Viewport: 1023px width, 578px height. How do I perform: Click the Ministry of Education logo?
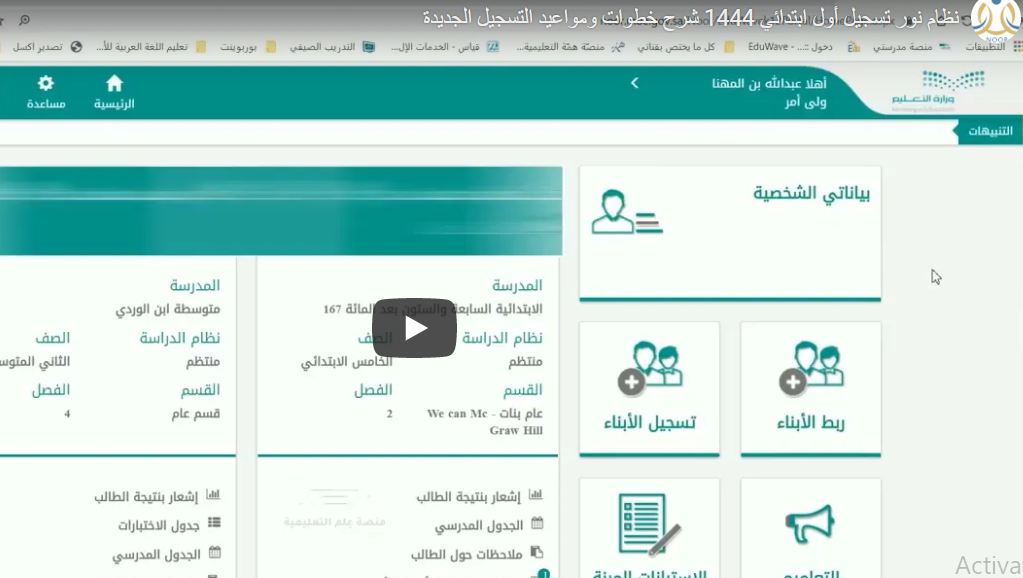(x=924, y=91)
